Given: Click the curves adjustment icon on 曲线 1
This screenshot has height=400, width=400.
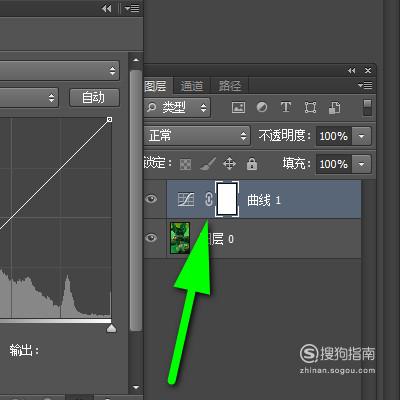Looking at the screenshot, I should pyautogui.click(x=186, y=199).
